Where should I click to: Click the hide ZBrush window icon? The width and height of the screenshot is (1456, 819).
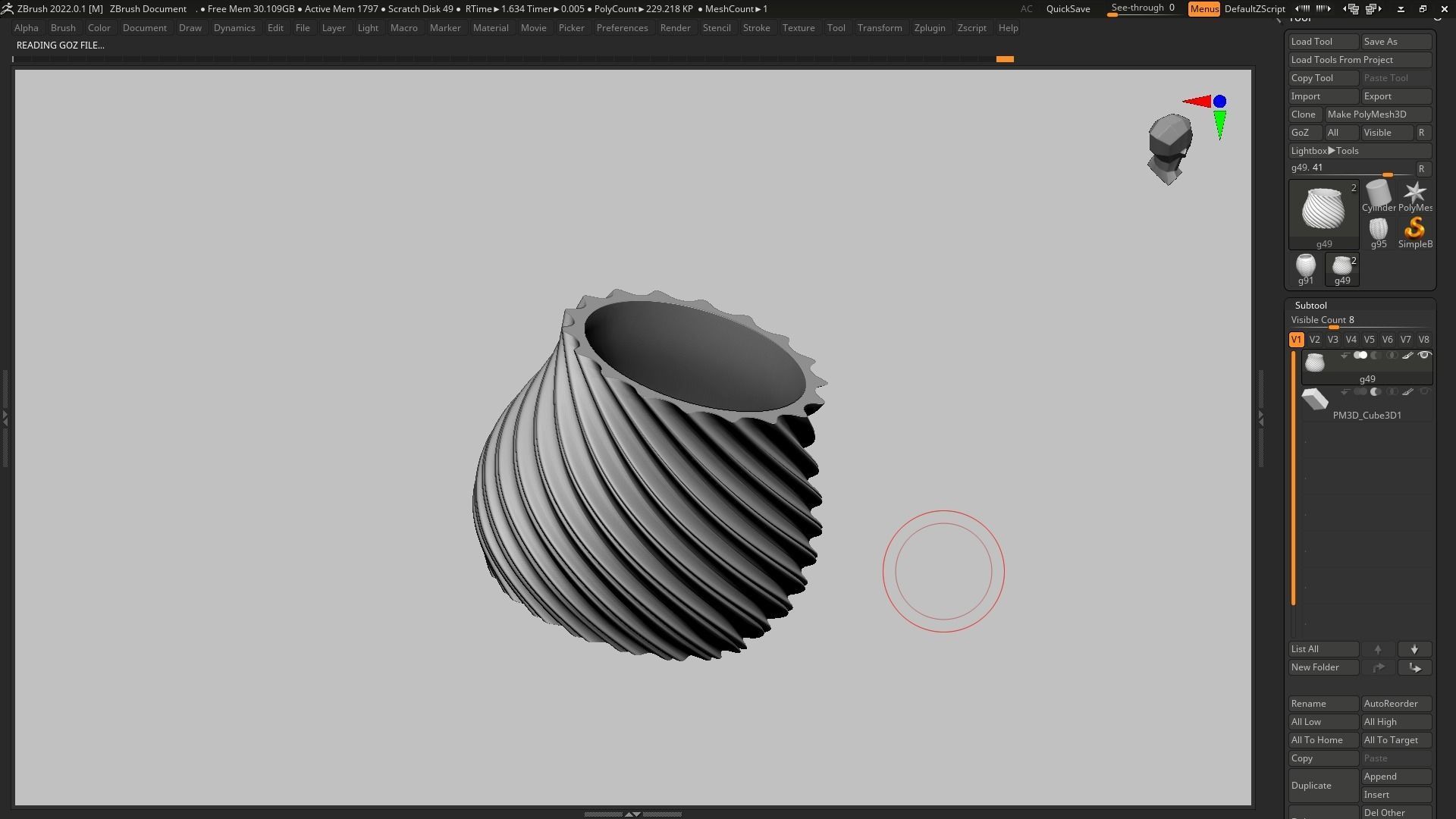tap(1401, 8)
